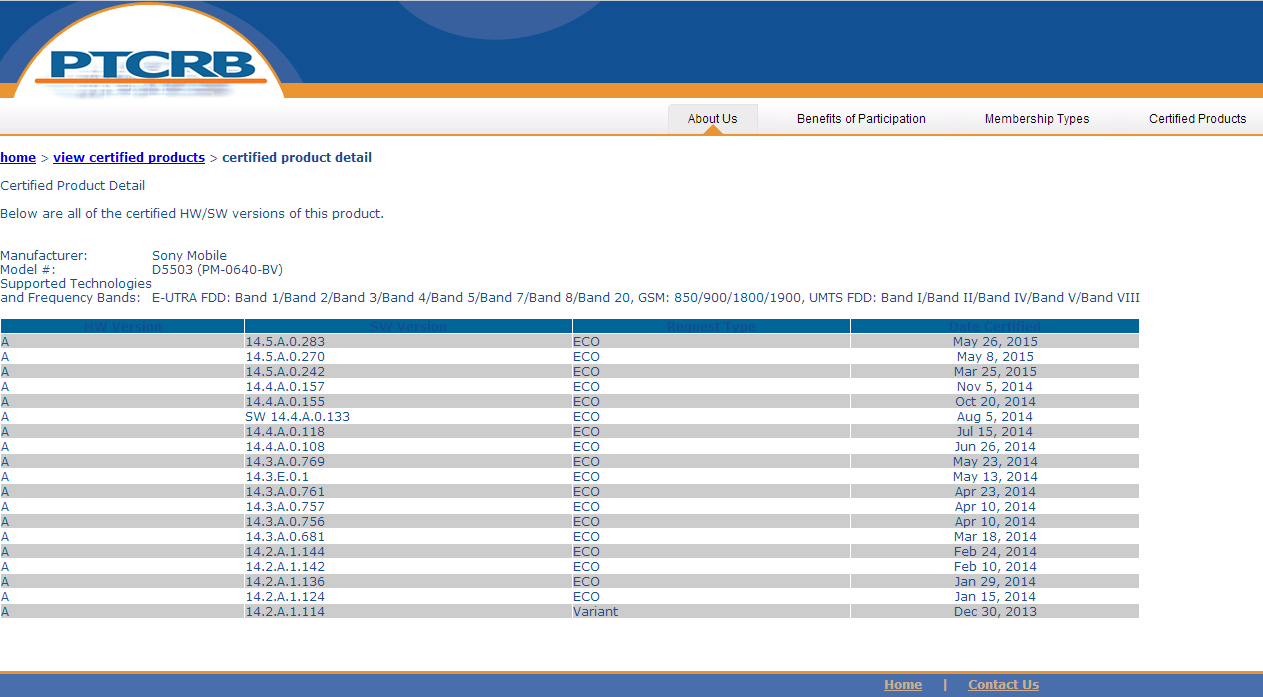This screenshot has width=1263, height=697.
Task: Click the Aug 5, 2014 date cell
Action: click(995, 417)
